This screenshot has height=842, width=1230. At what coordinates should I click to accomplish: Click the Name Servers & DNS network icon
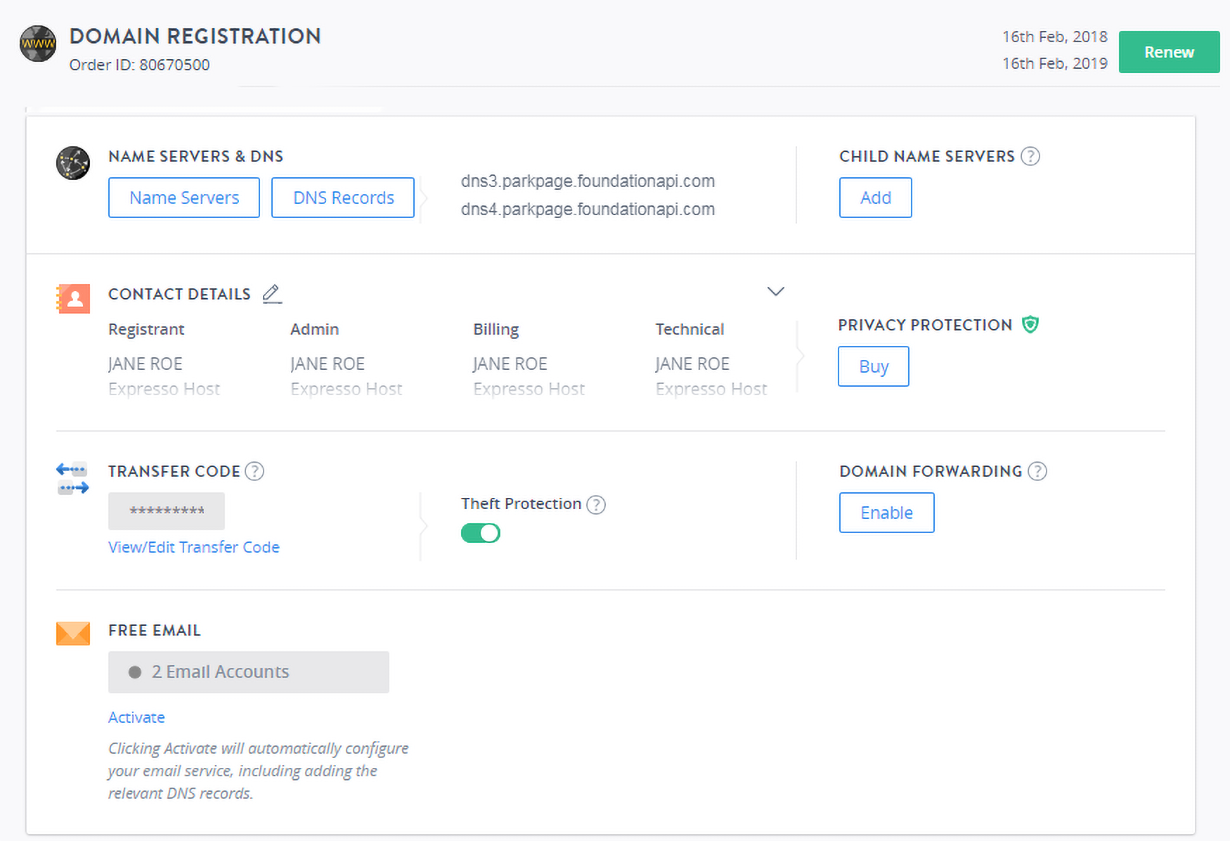[73, 163]
